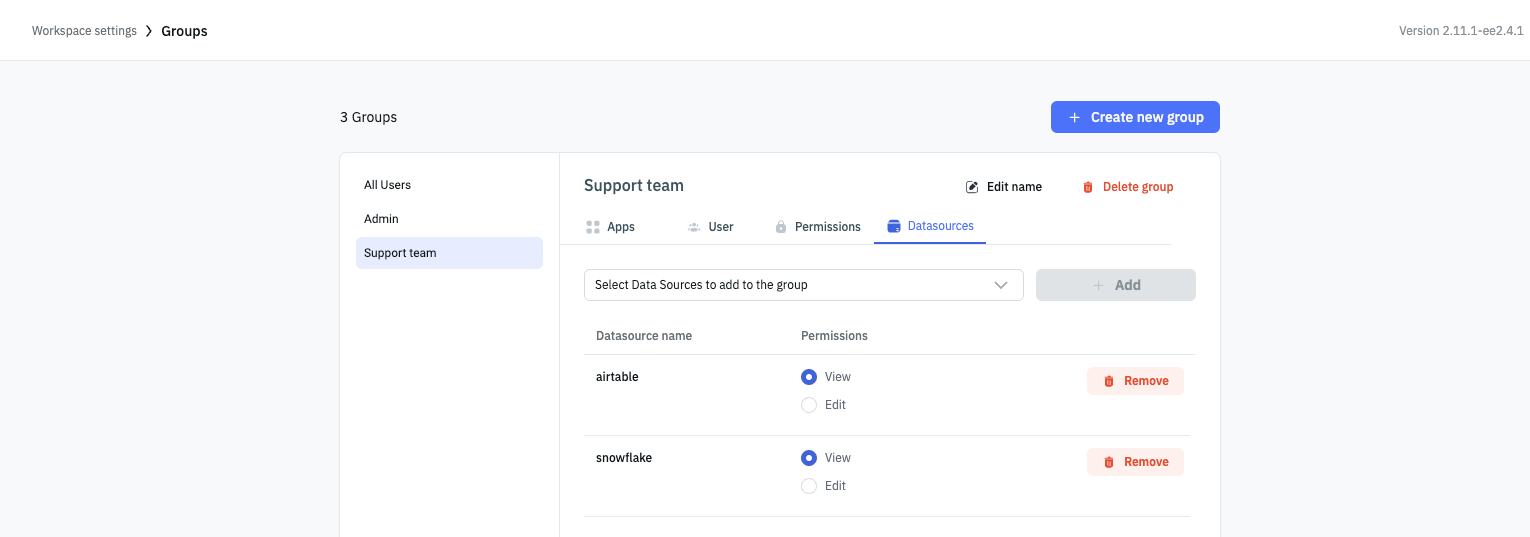This screenshot has height=537, width=1530.
Task: Open the All Users group
Action: click(387, 185)
